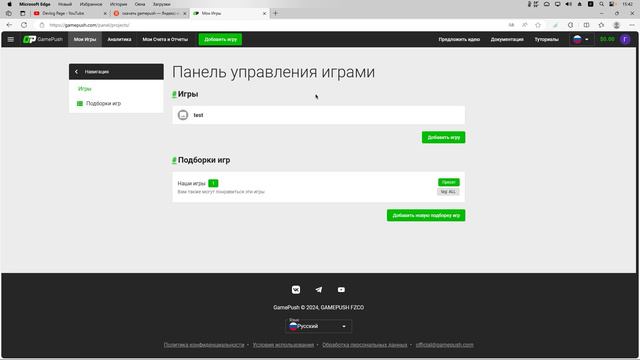Open the test game row

pyautogui.click(x=318, y=115)
